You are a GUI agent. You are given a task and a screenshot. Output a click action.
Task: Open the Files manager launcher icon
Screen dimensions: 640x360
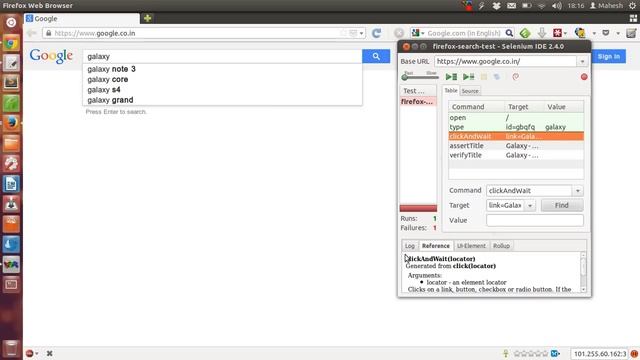(x=11, y=143)
